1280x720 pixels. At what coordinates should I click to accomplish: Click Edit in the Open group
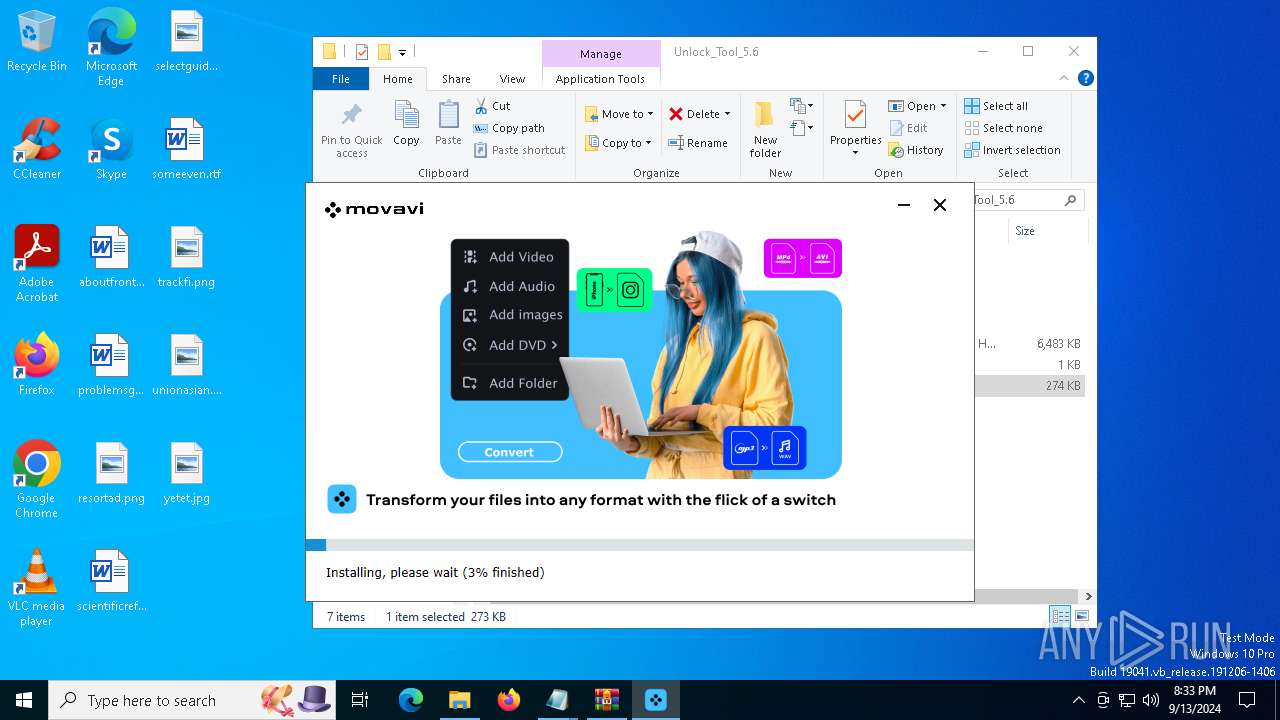908,128
